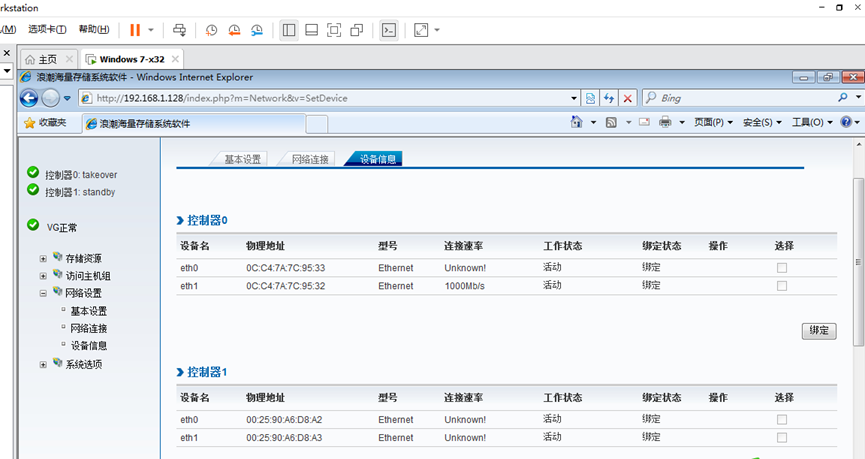Switch to the 基本设置 tab
865x459 pixels.
[242, 159]
